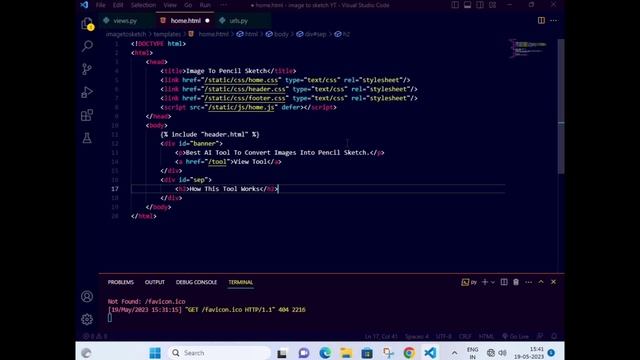Screen dimensions: 640x360
Task: Open the Selection menu
Action: (143, 5)
